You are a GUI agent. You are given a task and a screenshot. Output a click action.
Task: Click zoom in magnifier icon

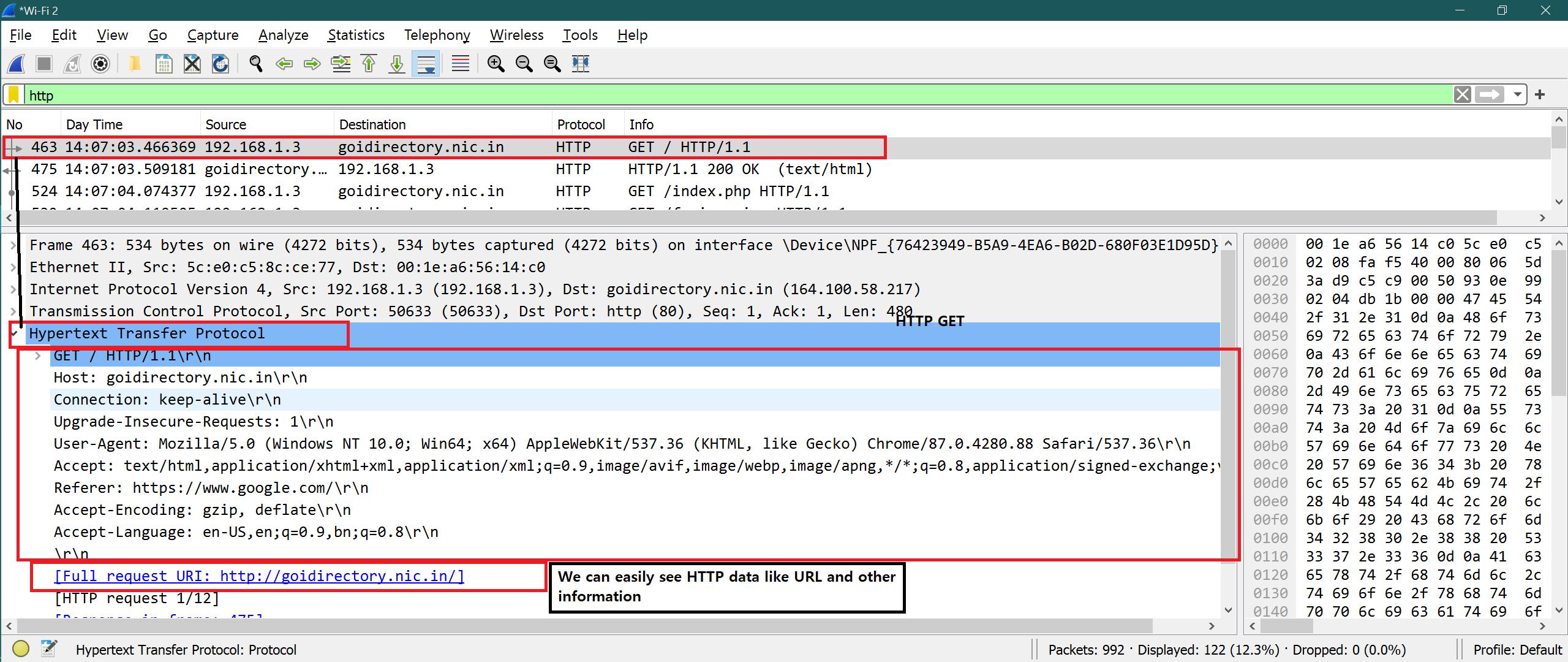pos(496,64)
